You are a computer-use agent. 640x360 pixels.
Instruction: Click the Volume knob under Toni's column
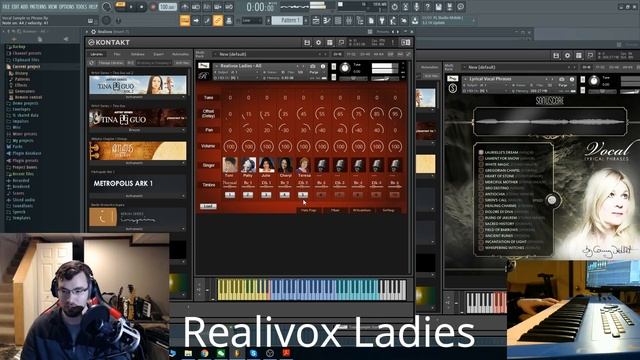click(230, 146)
